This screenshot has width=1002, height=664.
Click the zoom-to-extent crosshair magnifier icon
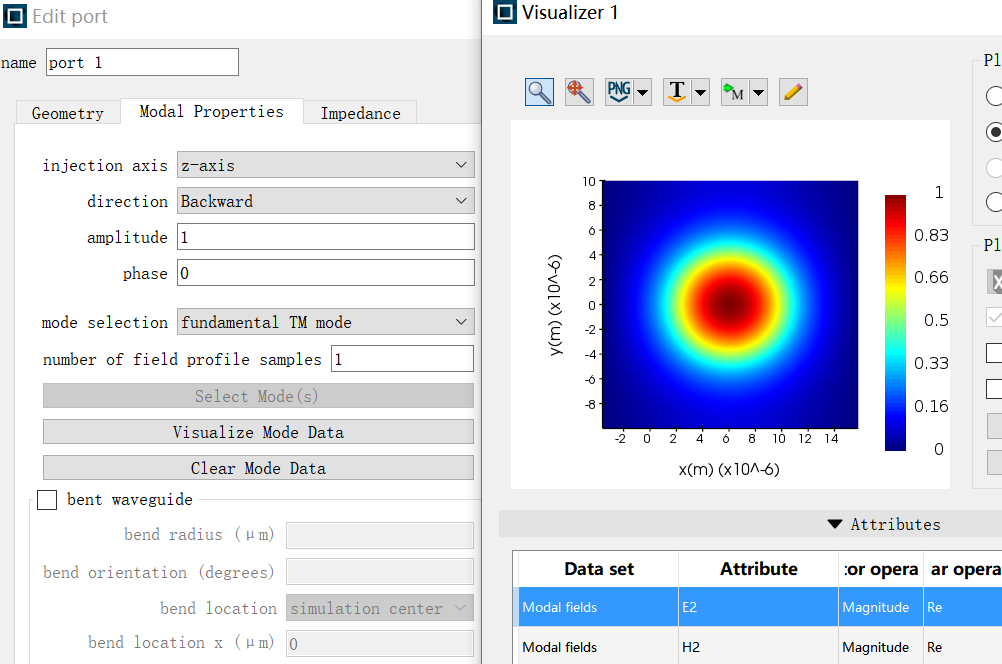click(x=579, y=92)
